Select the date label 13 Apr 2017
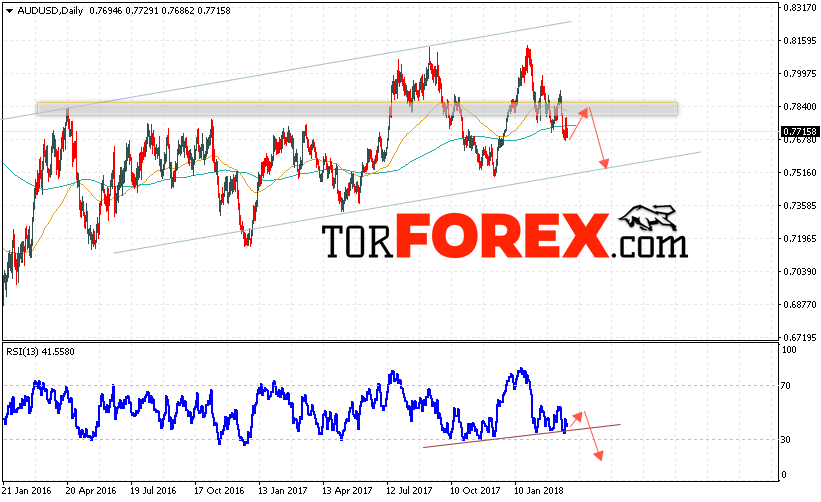Viewport: 821px width, 502px height. pyautogui.click(x=347, y=491)
